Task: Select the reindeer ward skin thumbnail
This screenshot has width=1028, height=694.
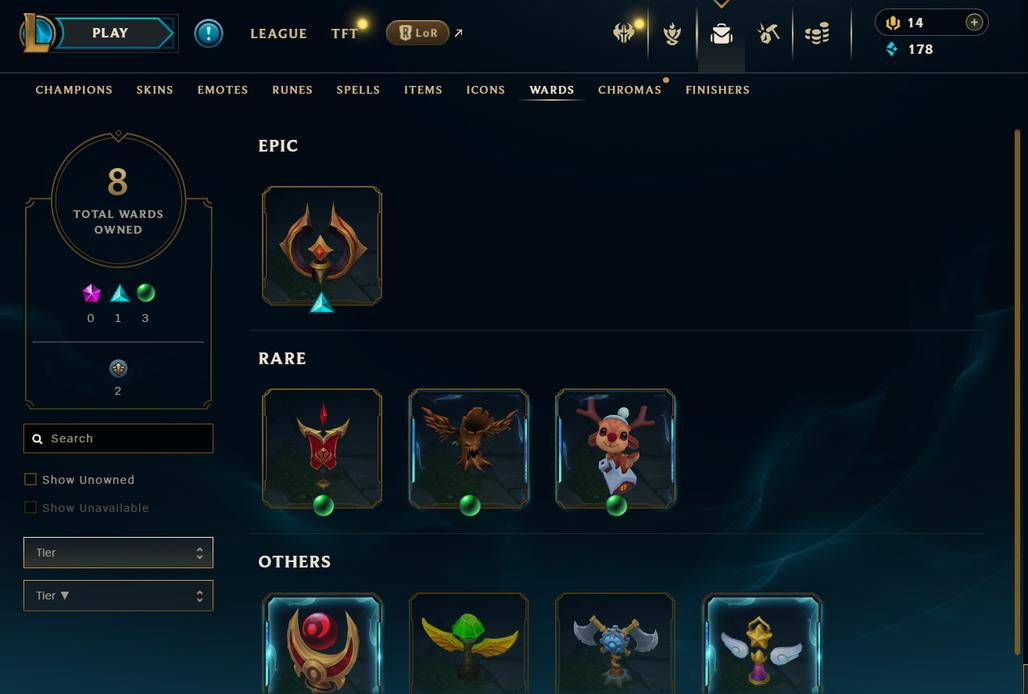Action: (x=615, y=449)
